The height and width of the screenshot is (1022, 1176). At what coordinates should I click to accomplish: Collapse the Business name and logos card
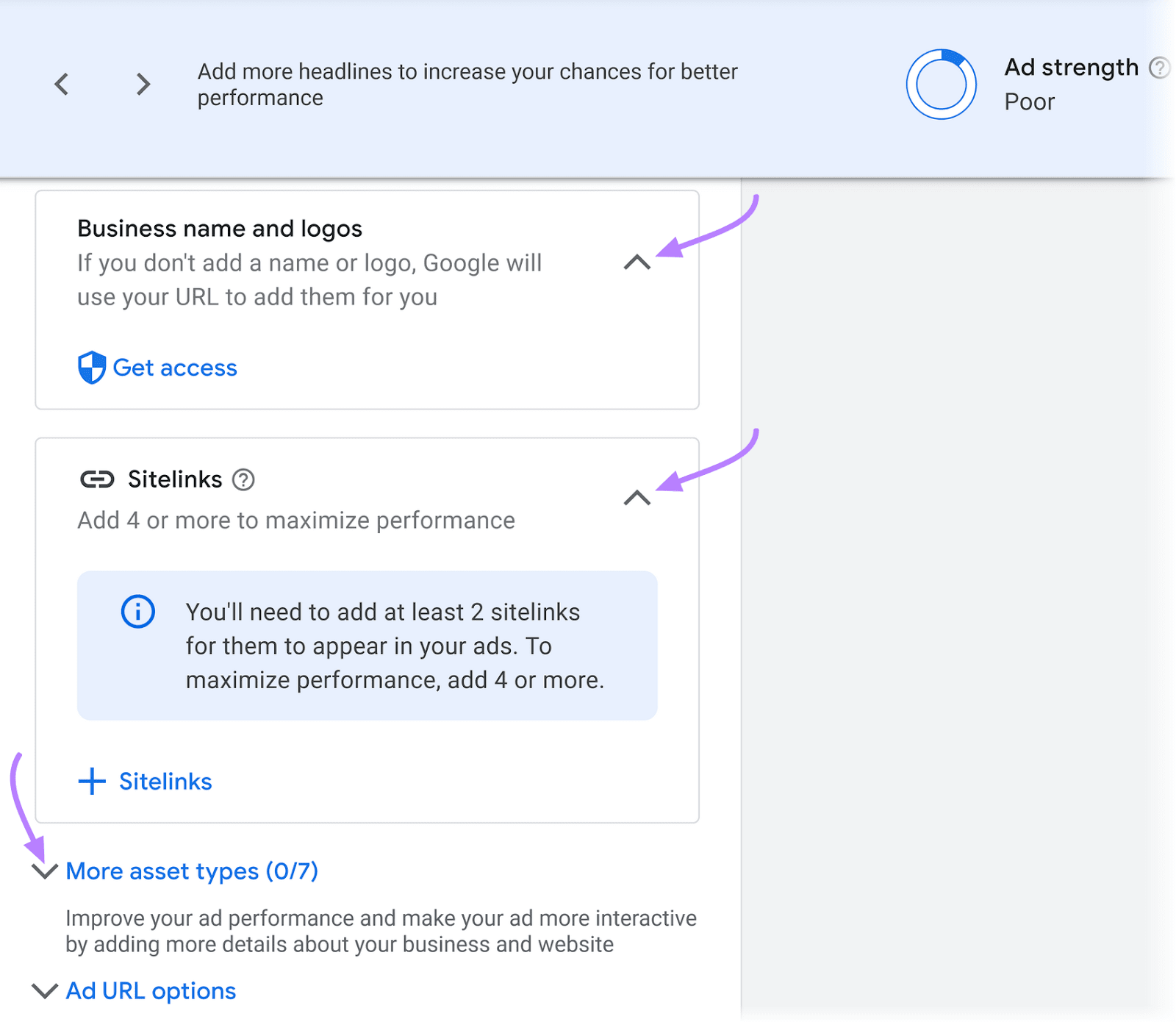637,262
